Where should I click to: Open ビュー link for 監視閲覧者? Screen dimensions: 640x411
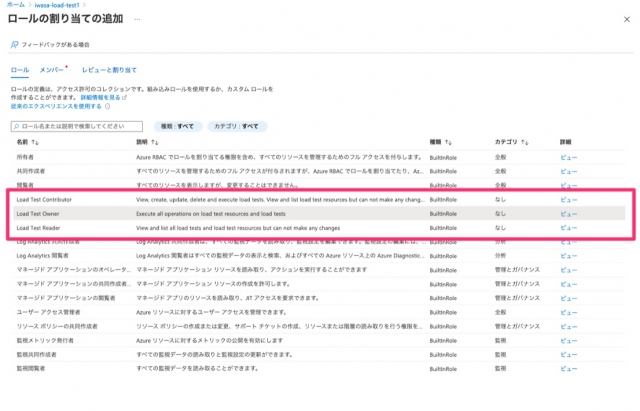(x=569, y=369)
